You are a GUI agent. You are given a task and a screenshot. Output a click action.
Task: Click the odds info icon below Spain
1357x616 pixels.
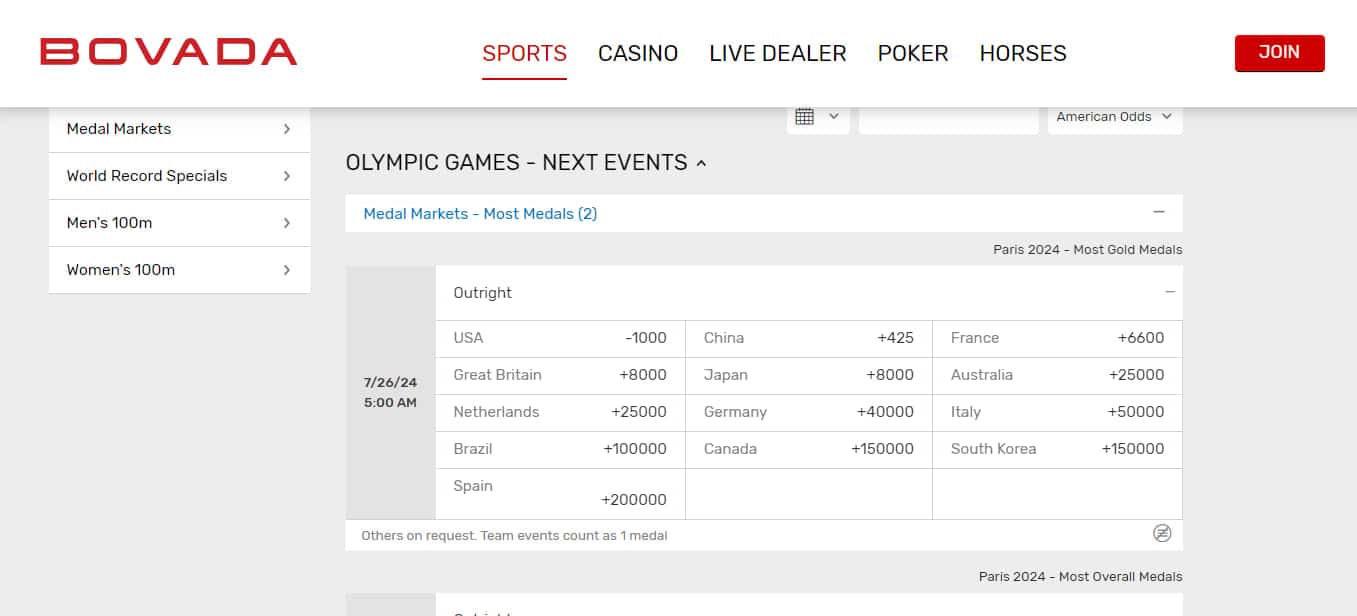pyautogui.click(x=1161, y=533)
